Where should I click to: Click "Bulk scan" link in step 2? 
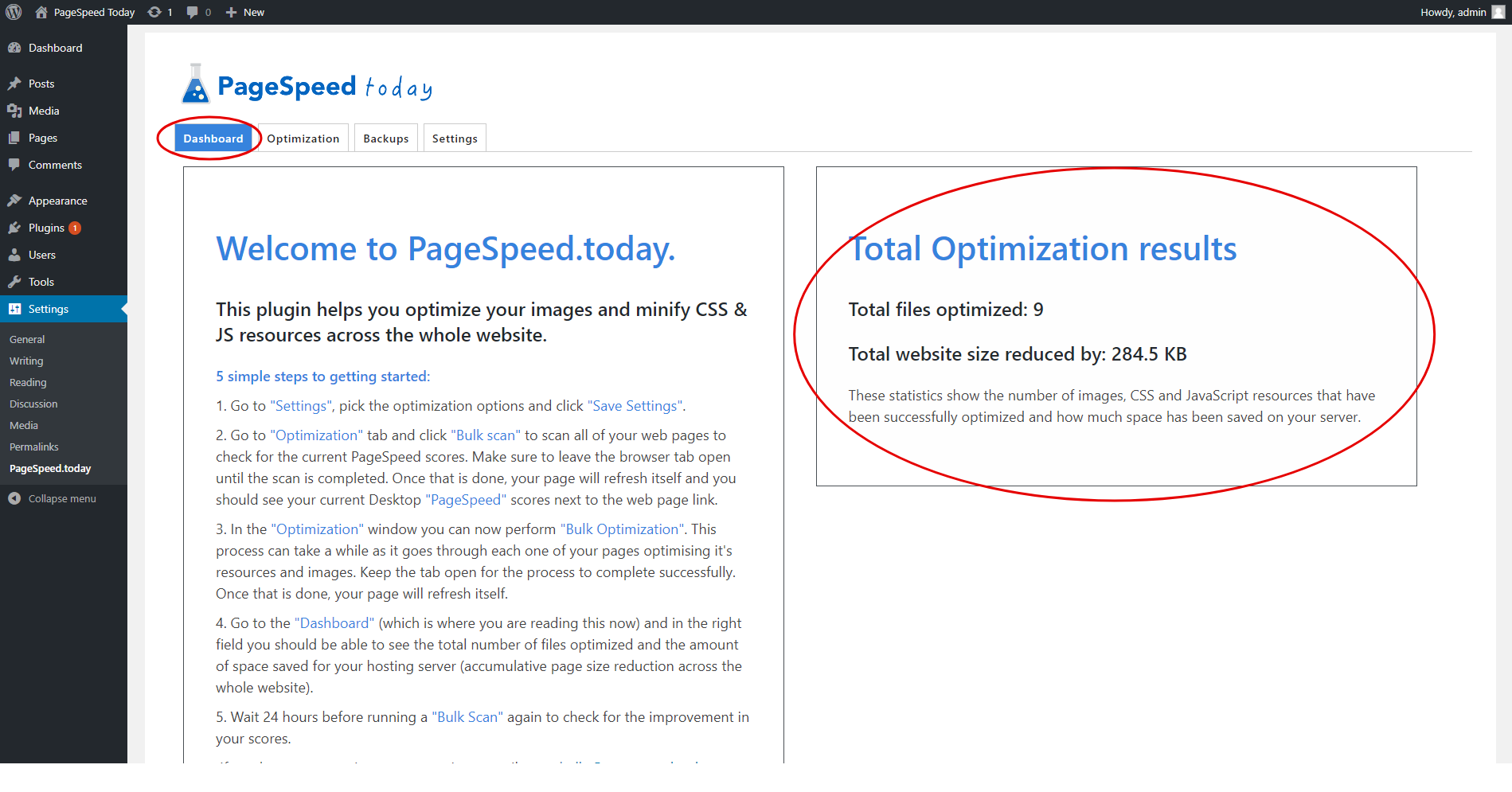pos(486,435)
